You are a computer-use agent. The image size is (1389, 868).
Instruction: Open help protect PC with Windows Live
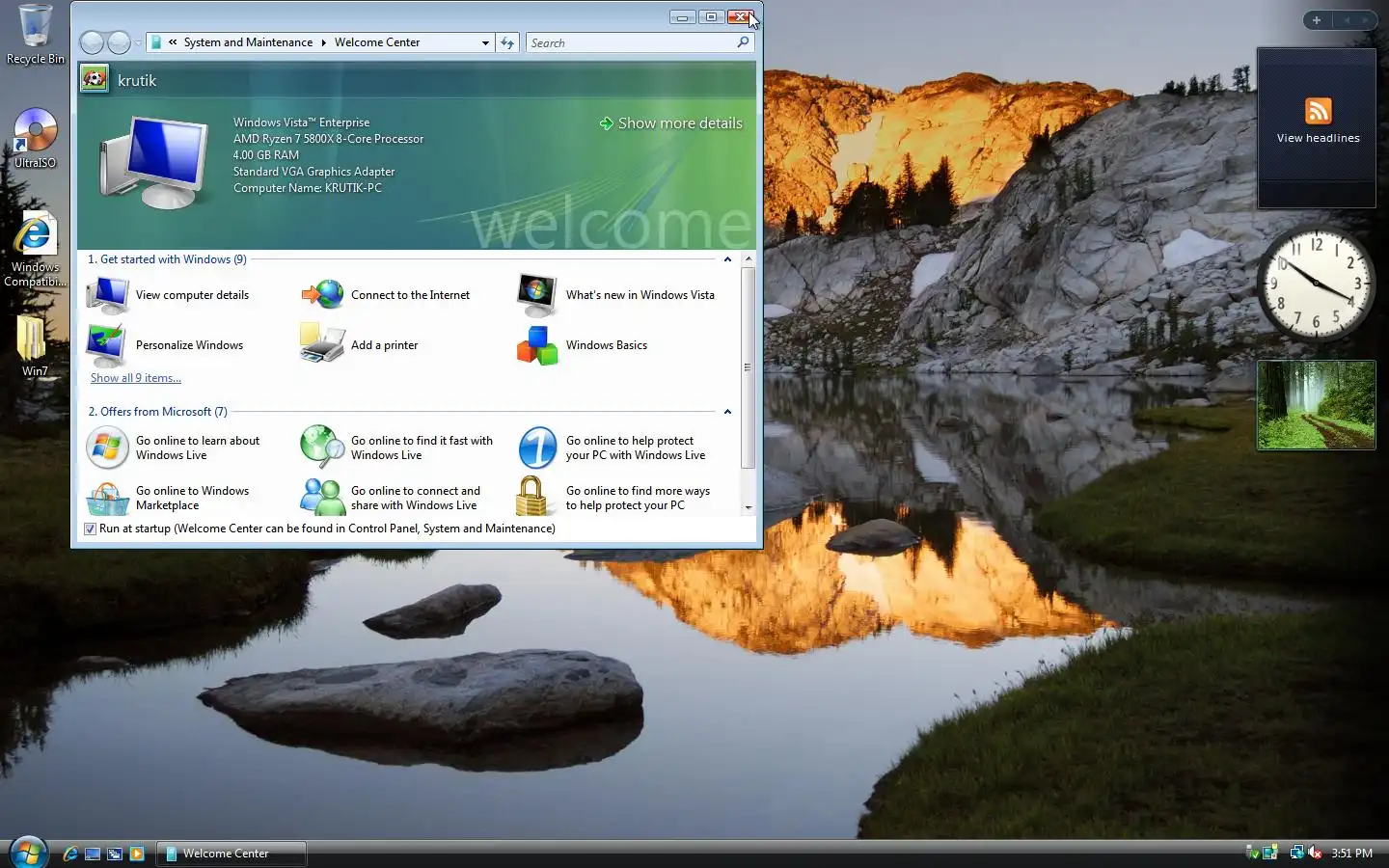pyautogui.click(x=612, y=448)
